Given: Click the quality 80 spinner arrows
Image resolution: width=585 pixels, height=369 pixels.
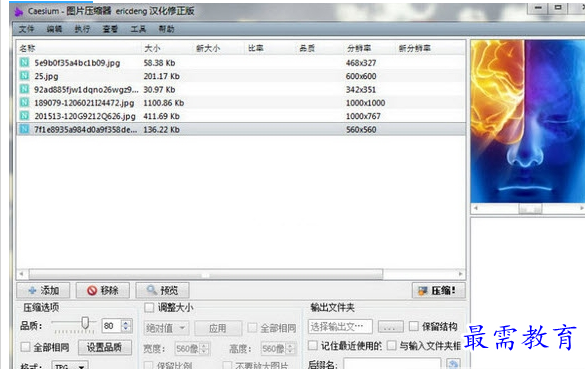Looking at the screenshot, I should 126,326.
